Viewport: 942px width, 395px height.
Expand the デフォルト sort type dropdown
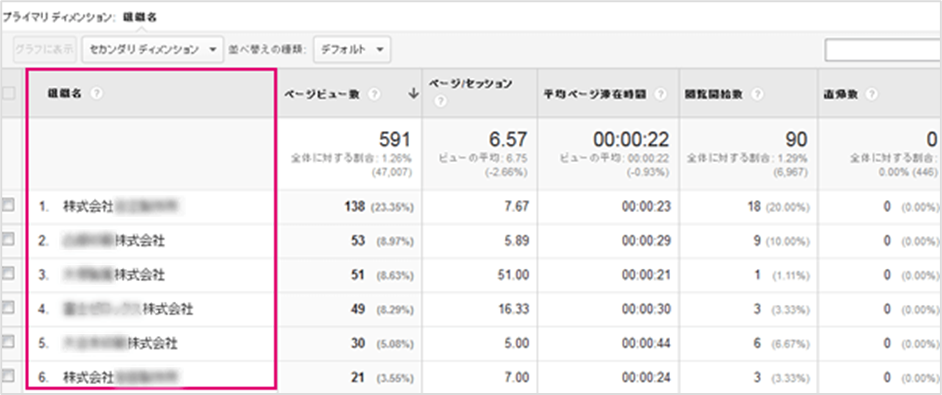pos(352,50)
